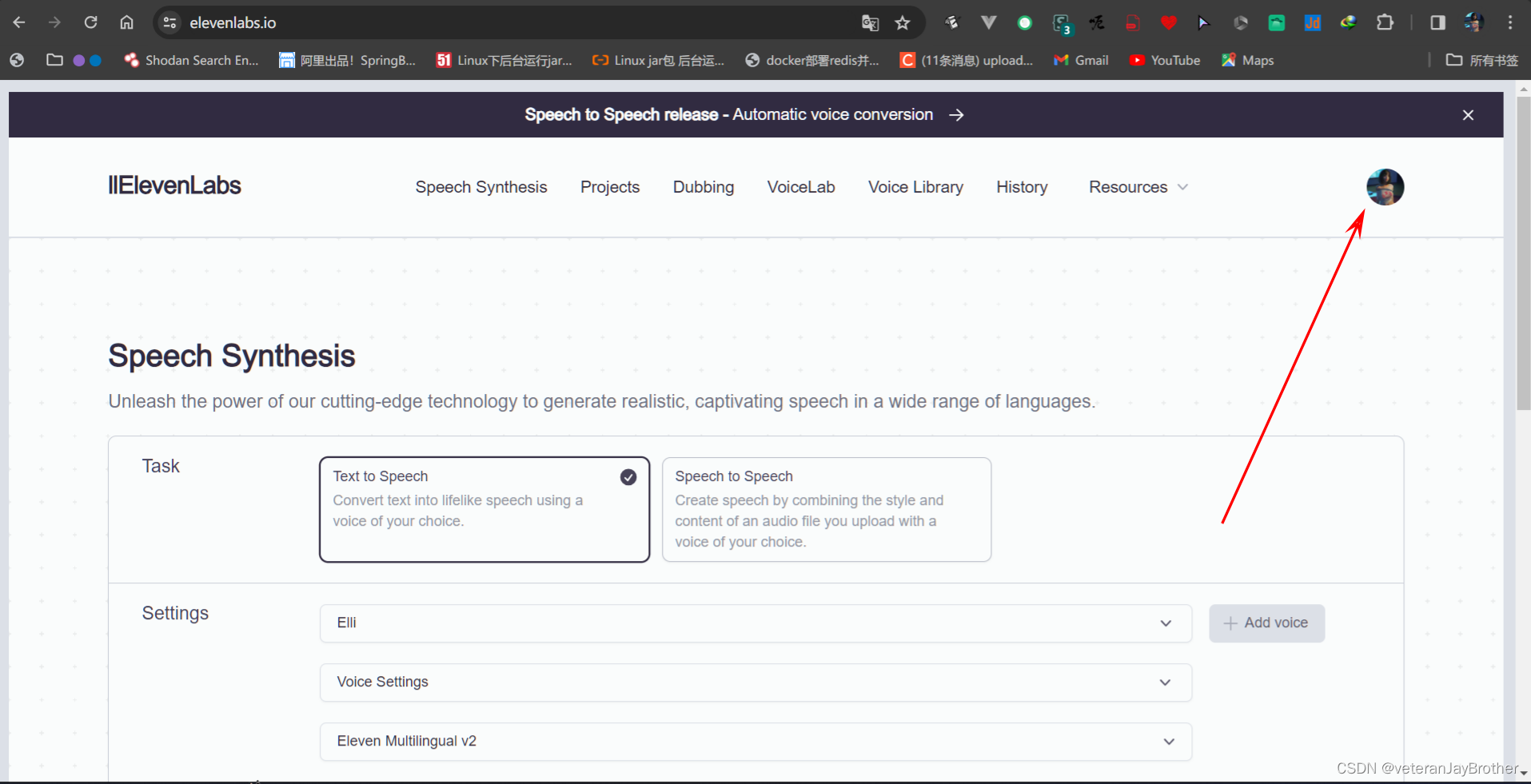This screenshot has height=784, width=1531.
Task: Open the extensions puzzle menu
Action: 1385,22
